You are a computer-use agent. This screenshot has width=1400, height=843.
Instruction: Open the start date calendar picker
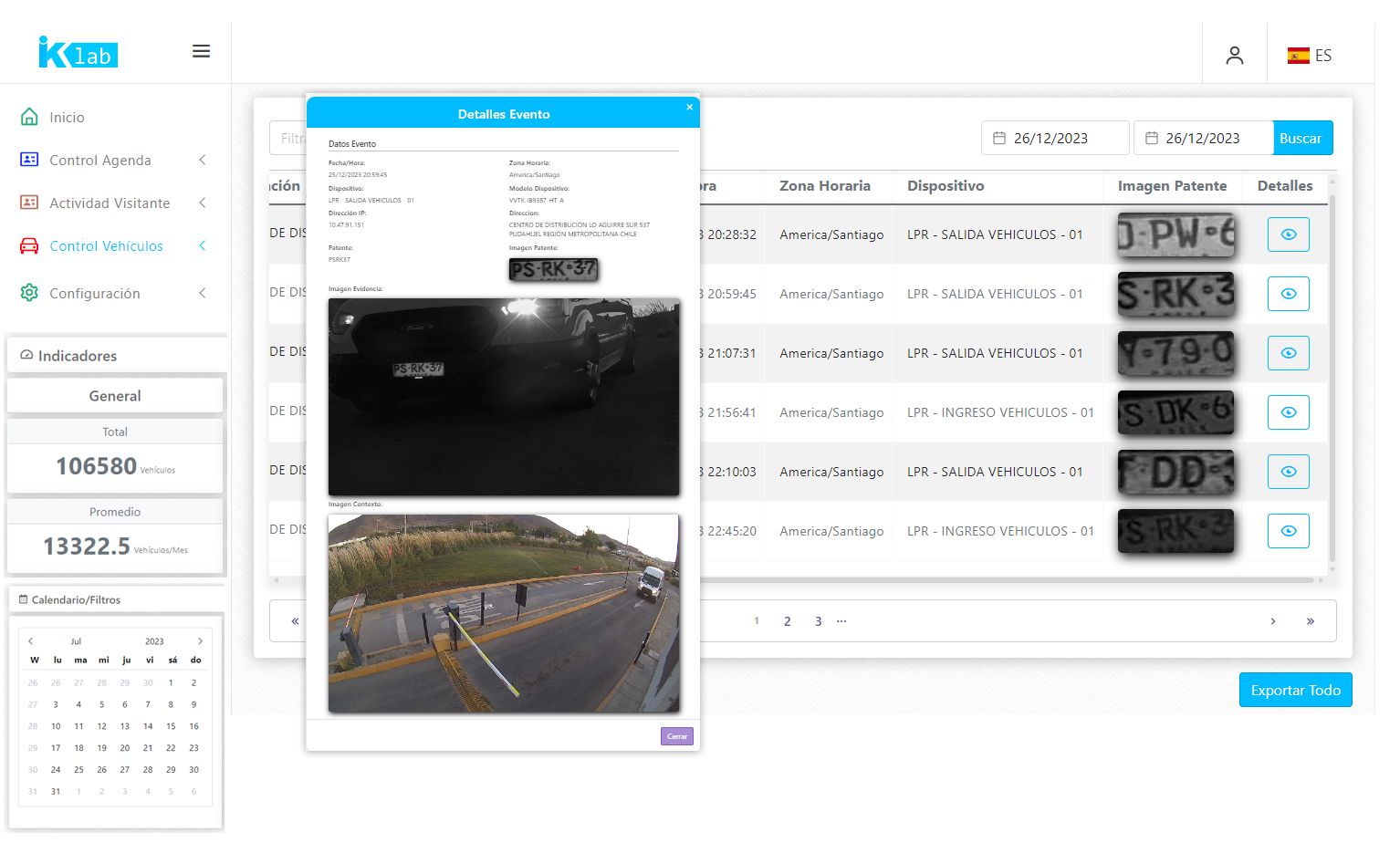pos(999,139)
